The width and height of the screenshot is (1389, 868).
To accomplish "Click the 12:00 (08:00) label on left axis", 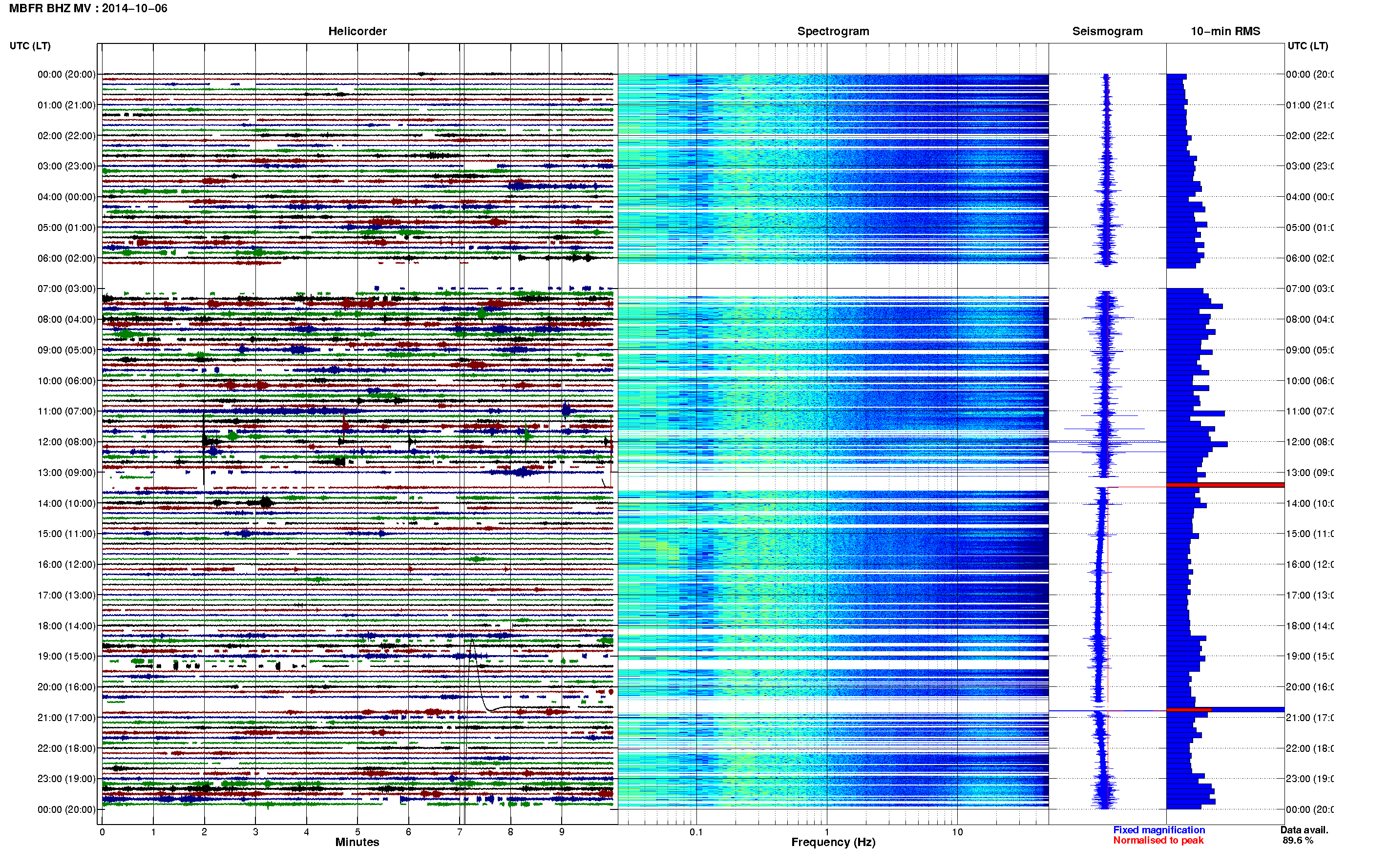I will click(66, 442).
